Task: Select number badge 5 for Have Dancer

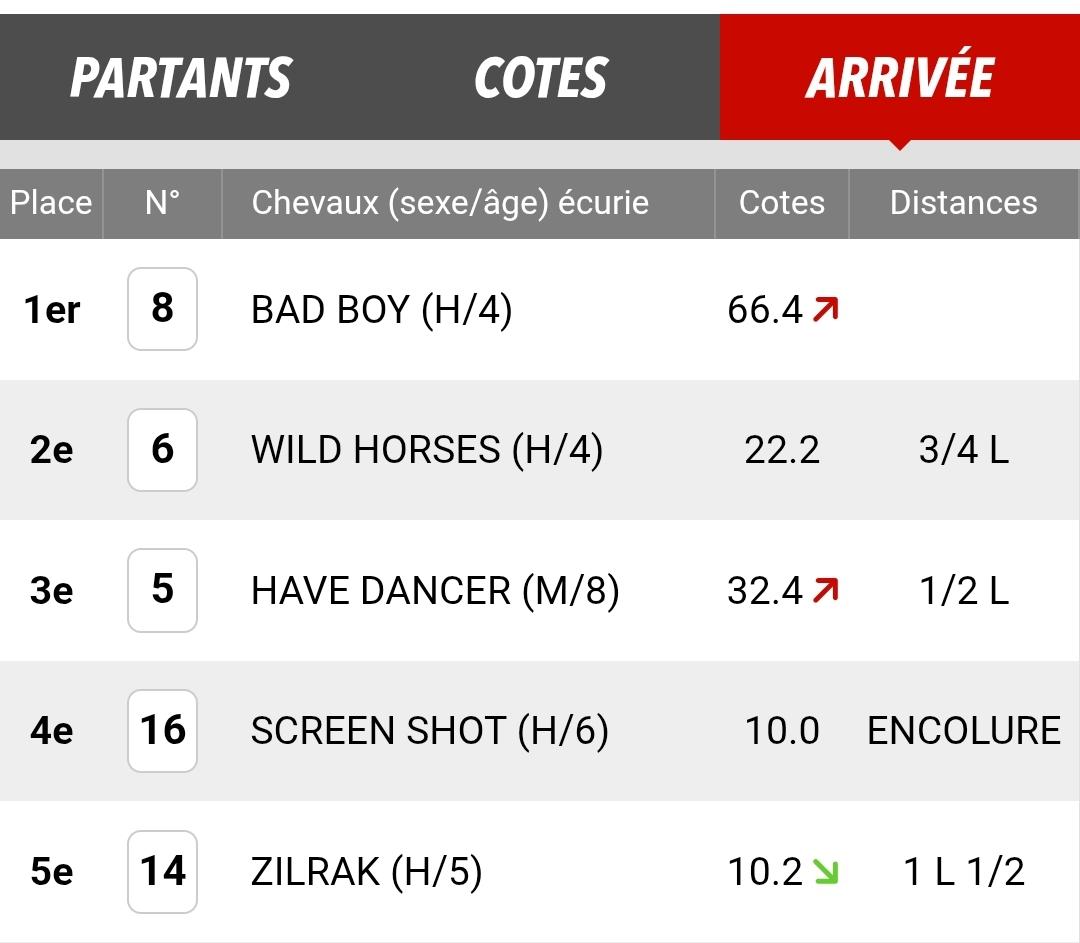Action: [x=163, y=590]
